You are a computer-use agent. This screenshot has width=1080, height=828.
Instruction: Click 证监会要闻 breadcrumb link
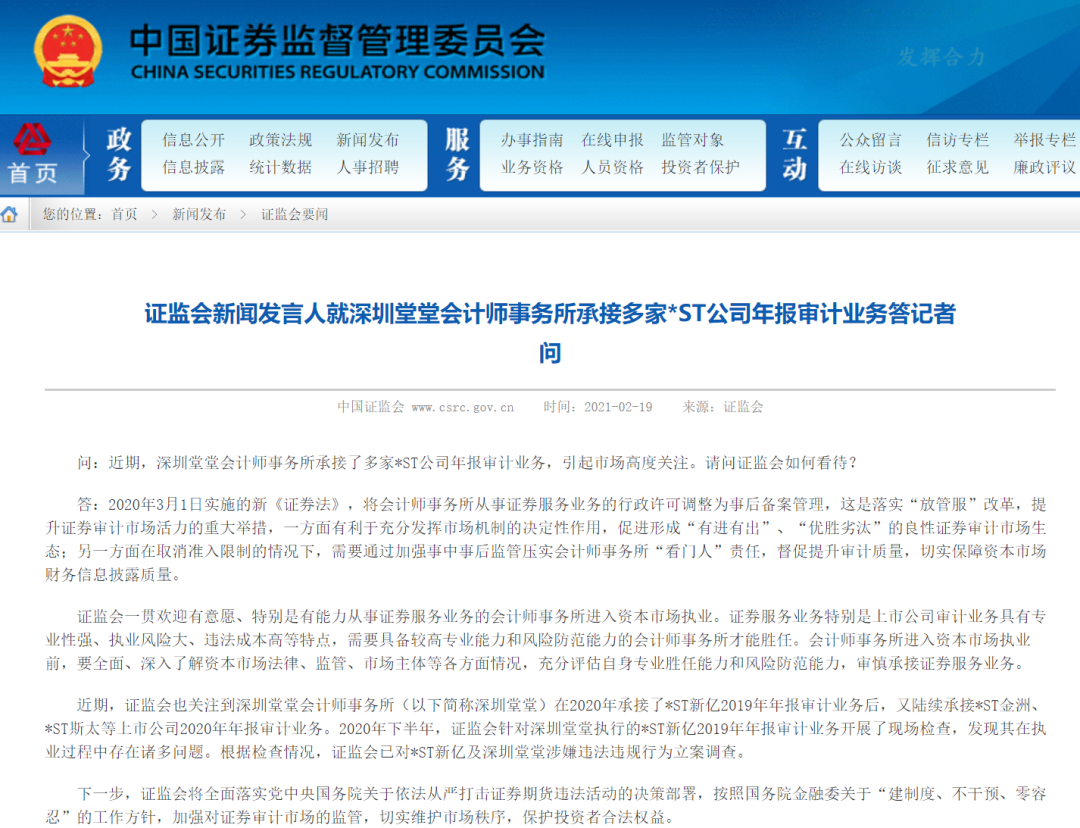click(295, 214)
